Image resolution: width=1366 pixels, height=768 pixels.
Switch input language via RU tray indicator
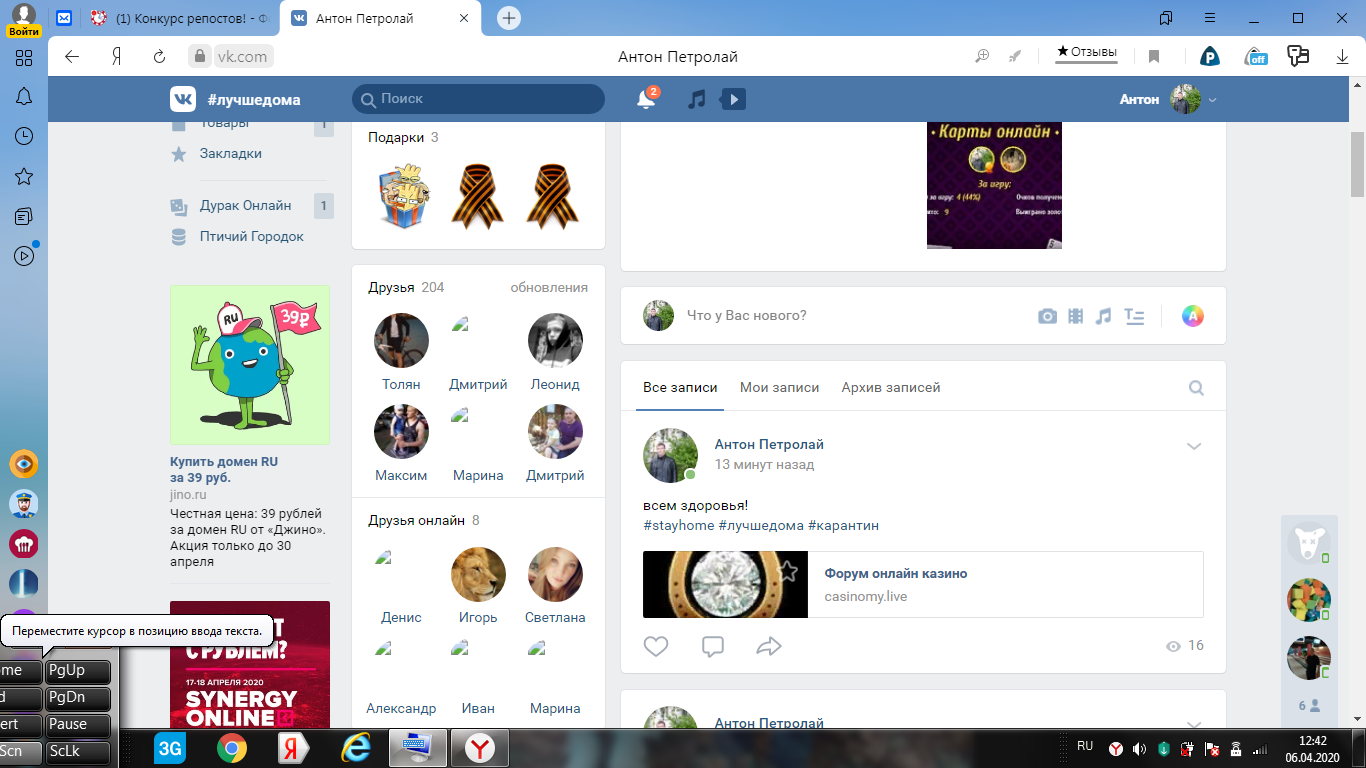[1085, 746]
